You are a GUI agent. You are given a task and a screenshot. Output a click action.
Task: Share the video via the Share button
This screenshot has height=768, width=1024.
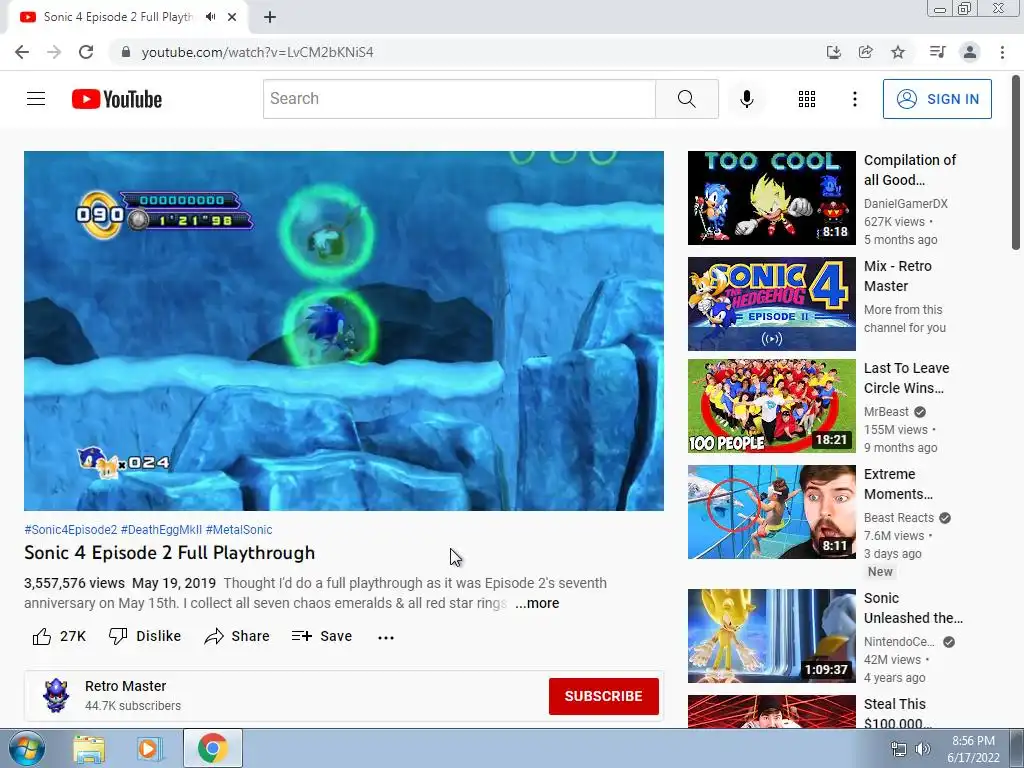point(236,636)
